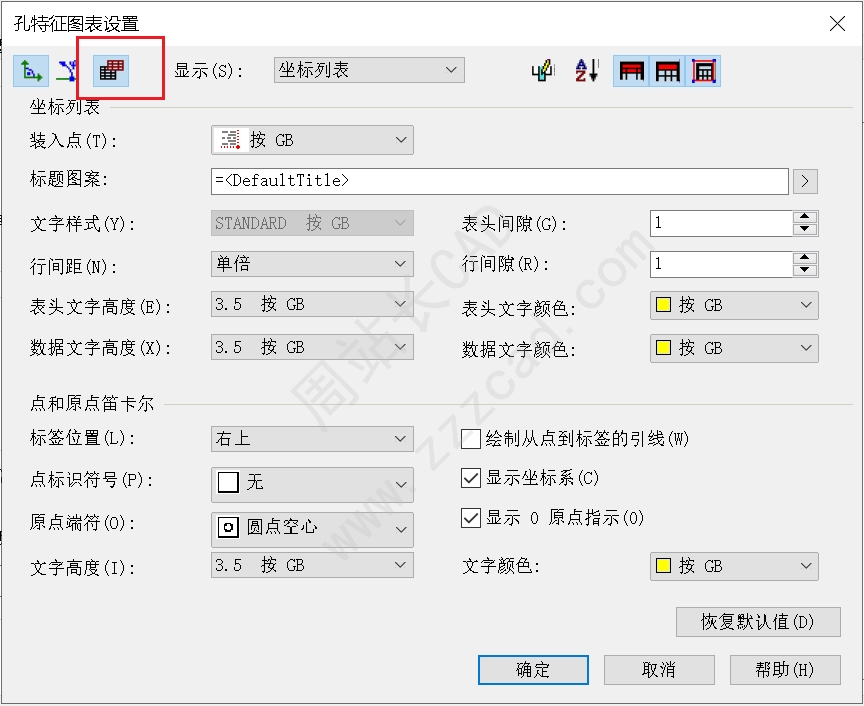Toggle the framed table border icon
This screenshot has width=864, height=706.
(704, 71)
